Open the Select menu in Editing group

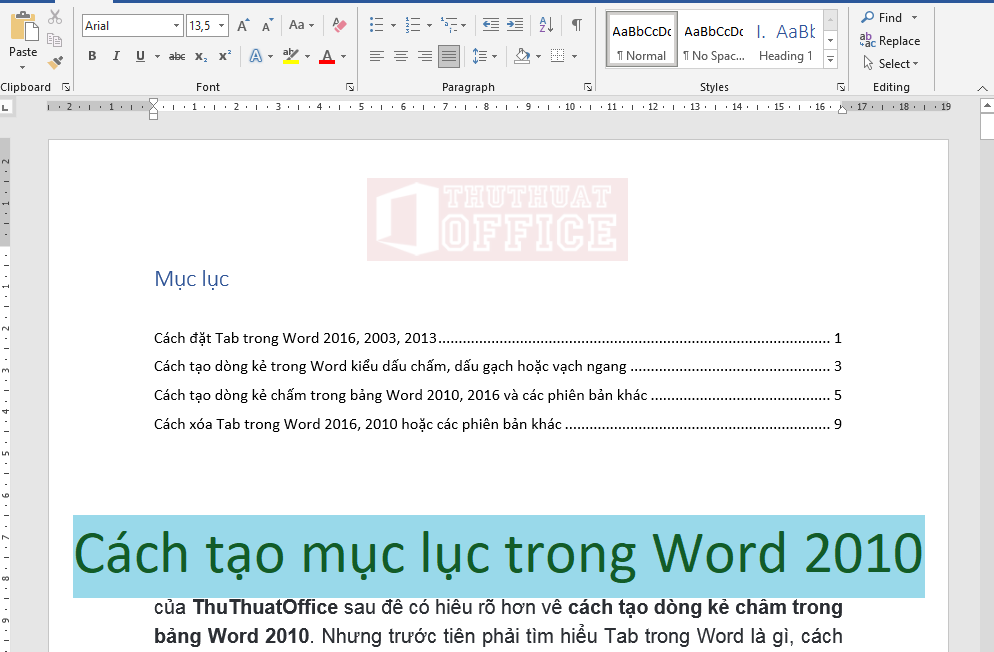tap(891, 63)
